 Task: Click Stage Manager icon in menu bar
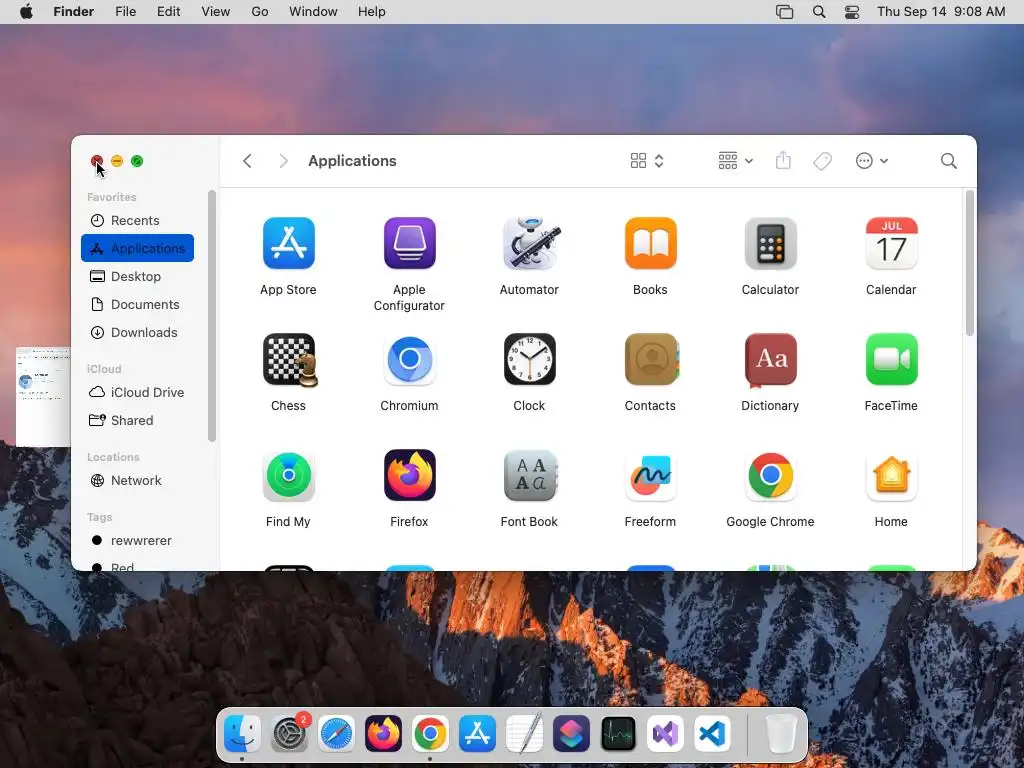[784, 12]
